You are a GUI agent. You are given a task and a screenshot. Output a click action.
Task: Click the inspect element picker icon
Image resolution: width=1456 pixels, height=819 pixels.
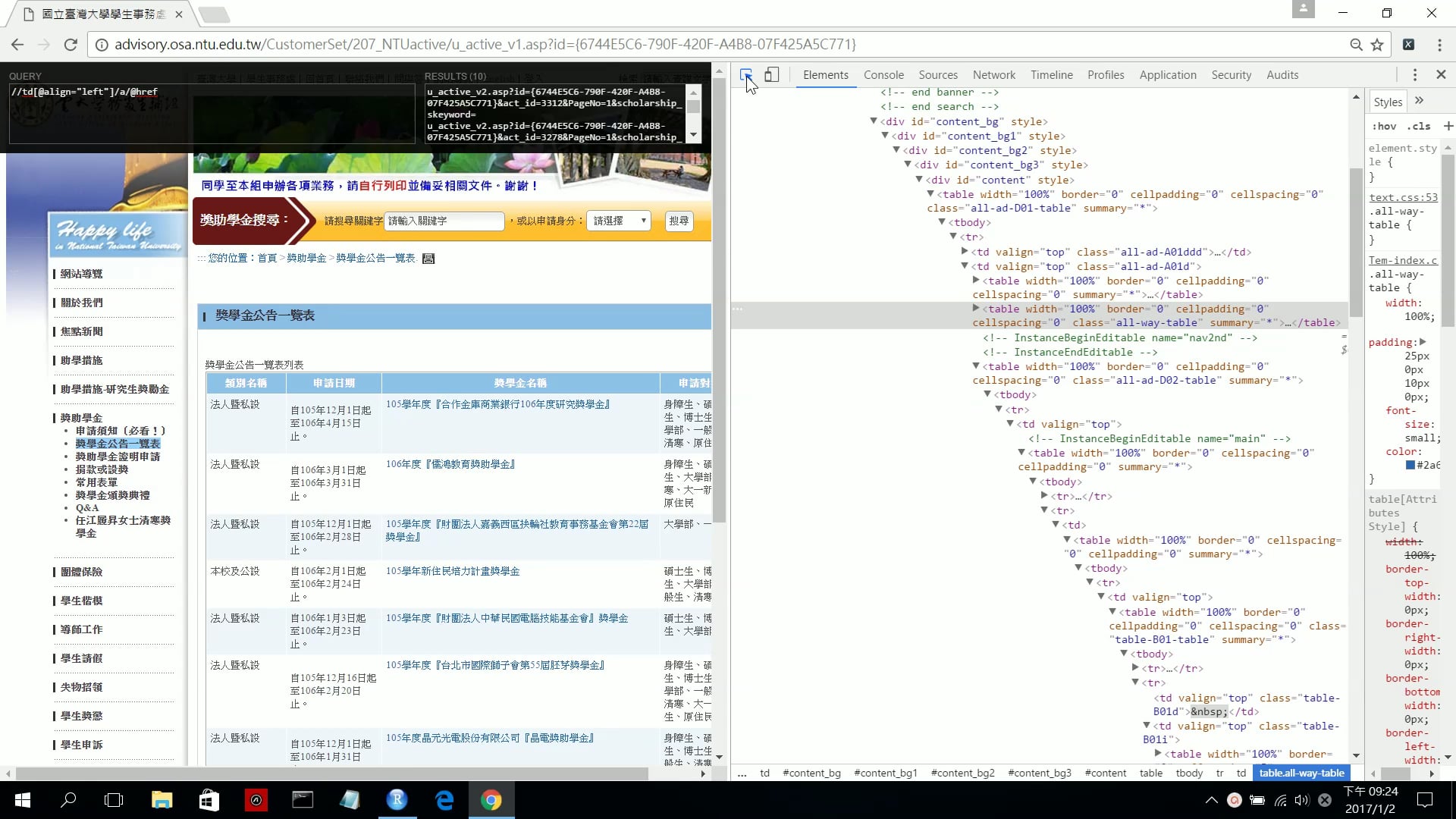click(746, 74)
